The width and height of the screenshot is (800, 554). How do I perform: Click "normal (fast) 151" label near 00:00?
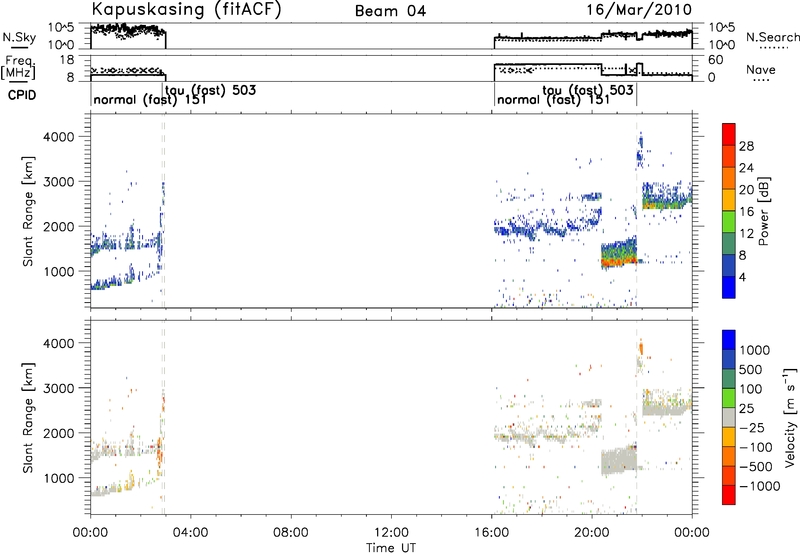[x=150, y=99]
